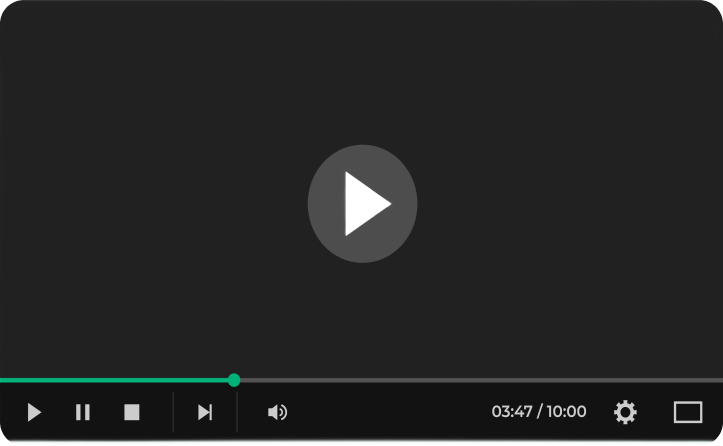This screenshot has height=446, width=723.
Task: Expand playback options from the gear
Action: pyautogui.click(x=625, y=412)
